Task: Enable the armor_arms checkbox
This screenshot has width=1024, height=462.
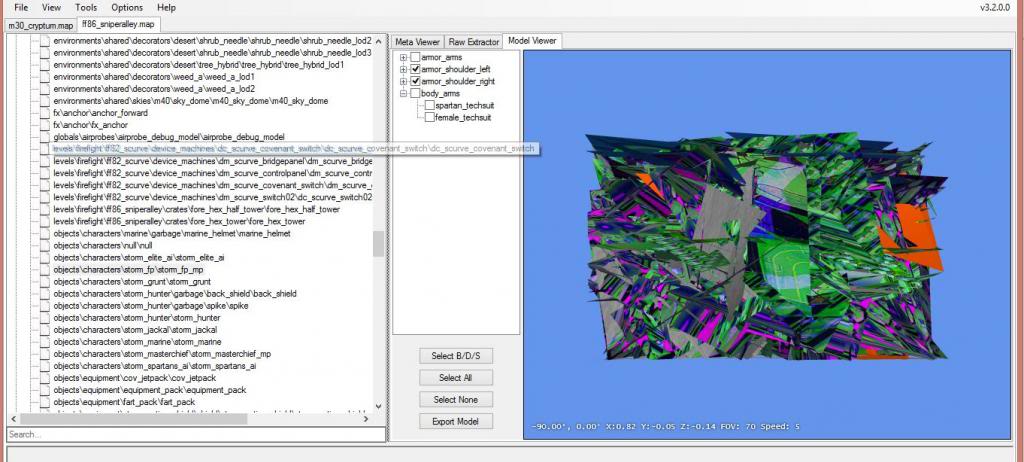Action: 415,57
